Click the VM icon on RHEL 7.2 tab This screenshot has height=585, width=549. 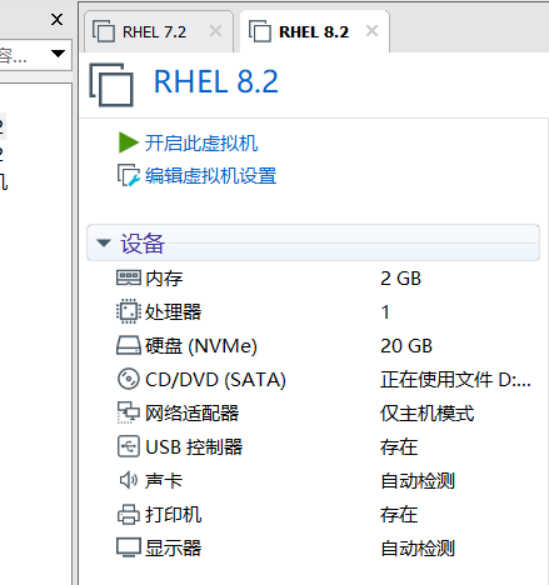[103, 31]
